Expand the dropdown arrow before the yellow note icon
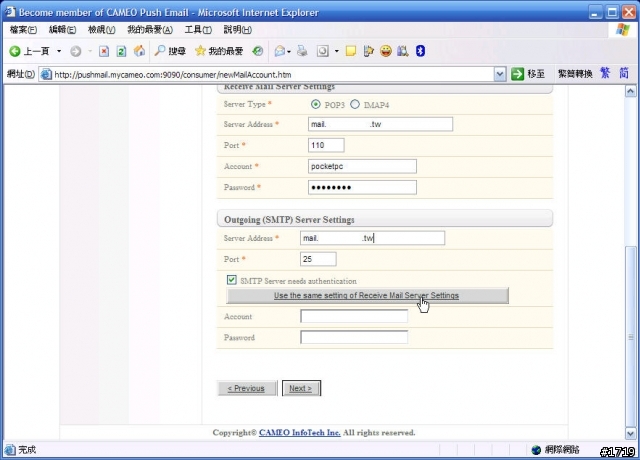Viewport: 640px width, 460px height. 336,51
